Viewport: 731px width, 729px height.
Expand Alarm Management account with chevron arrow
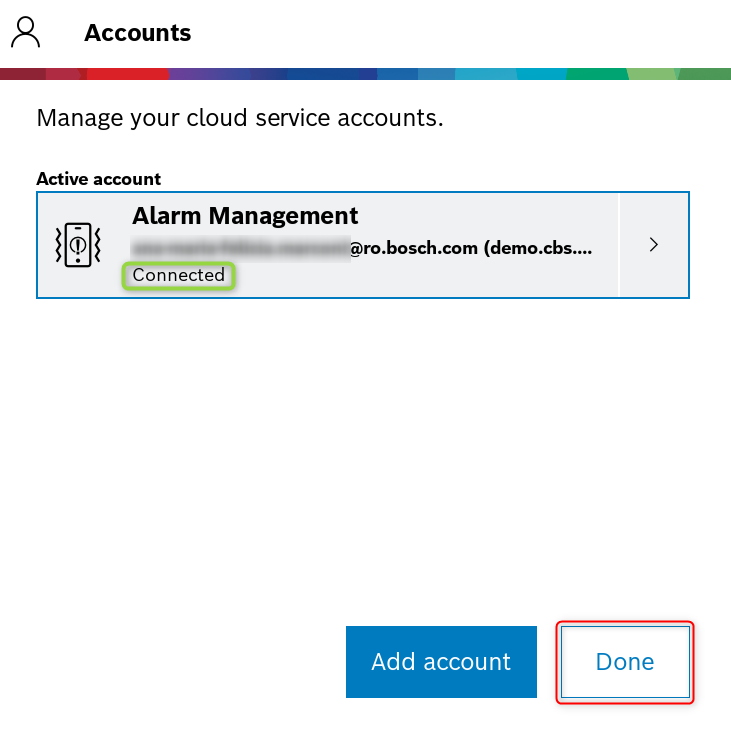pos(654,245)
